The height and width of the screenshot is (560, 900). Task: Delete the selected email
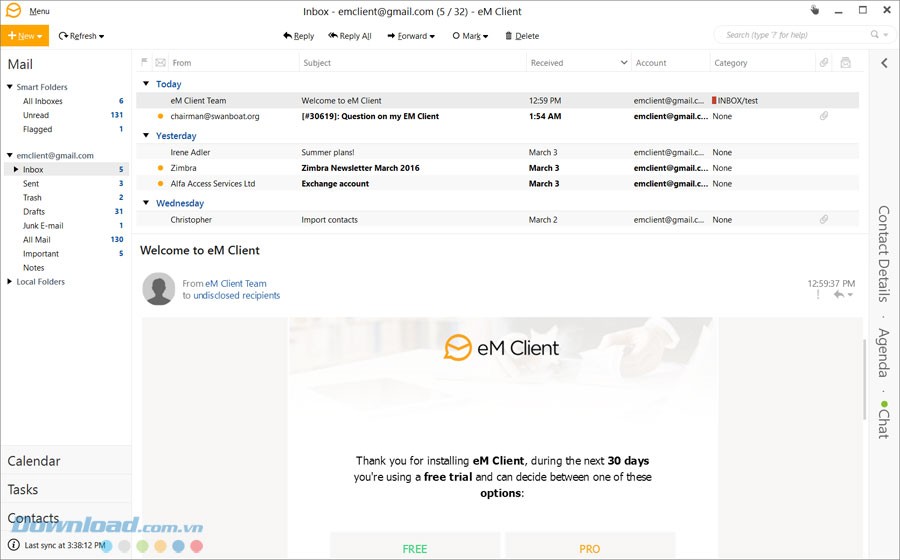point(522,36)
